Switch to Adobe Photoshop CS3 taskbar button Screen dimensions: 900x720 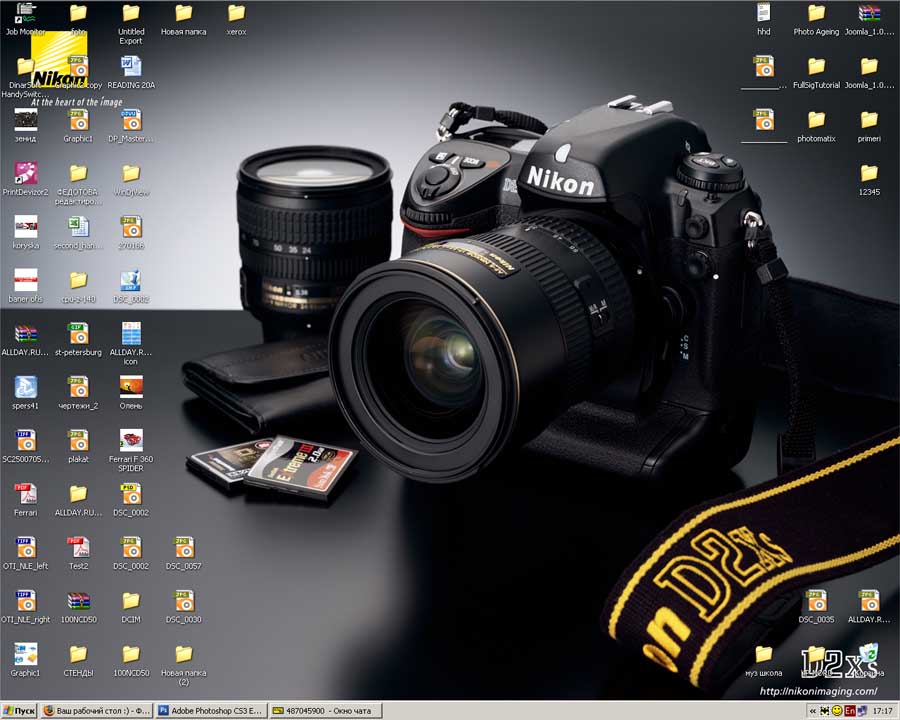pyautogui.click(x=210, y=711)
